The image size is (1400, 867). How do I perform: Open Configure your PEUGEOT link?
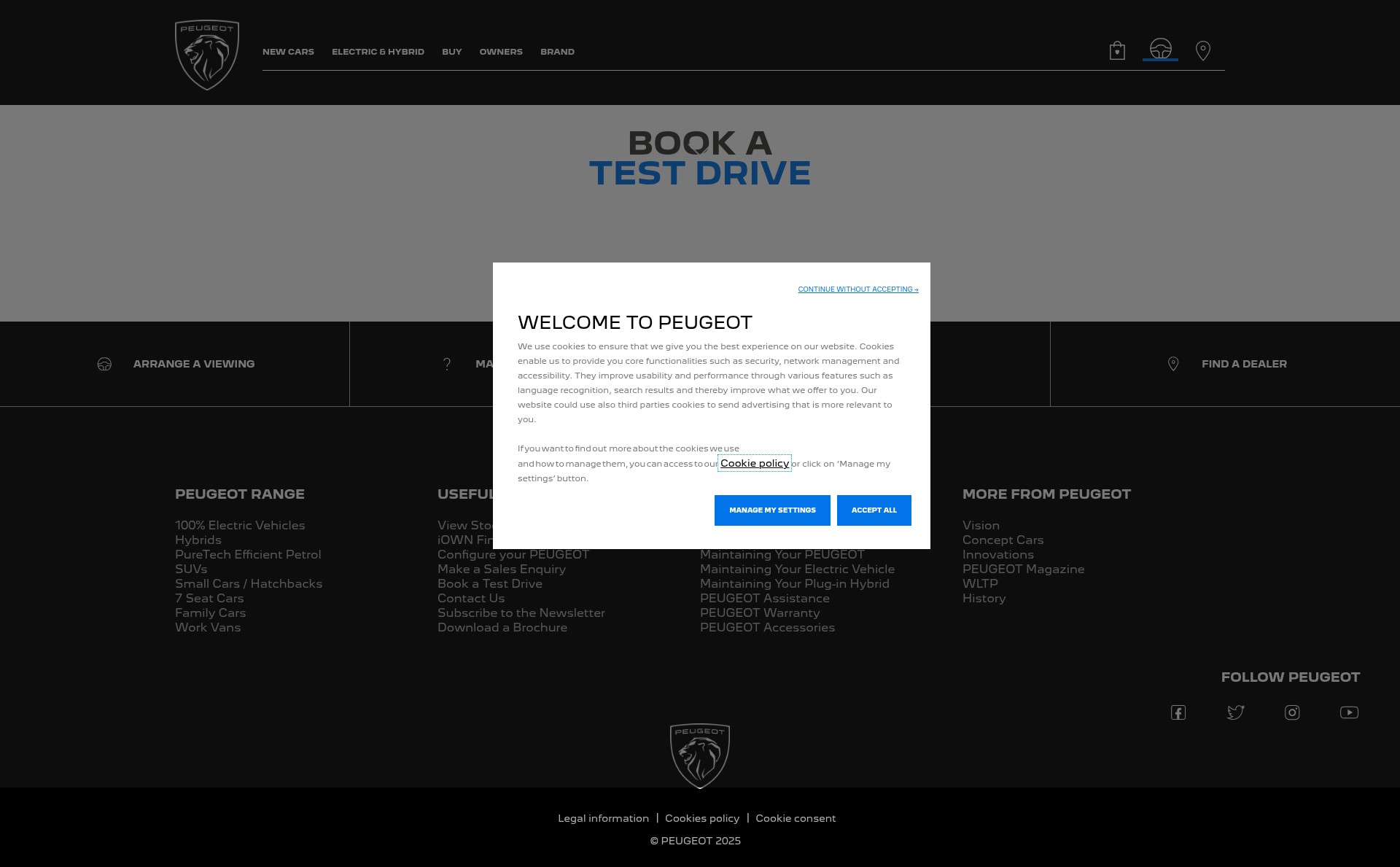513,555
